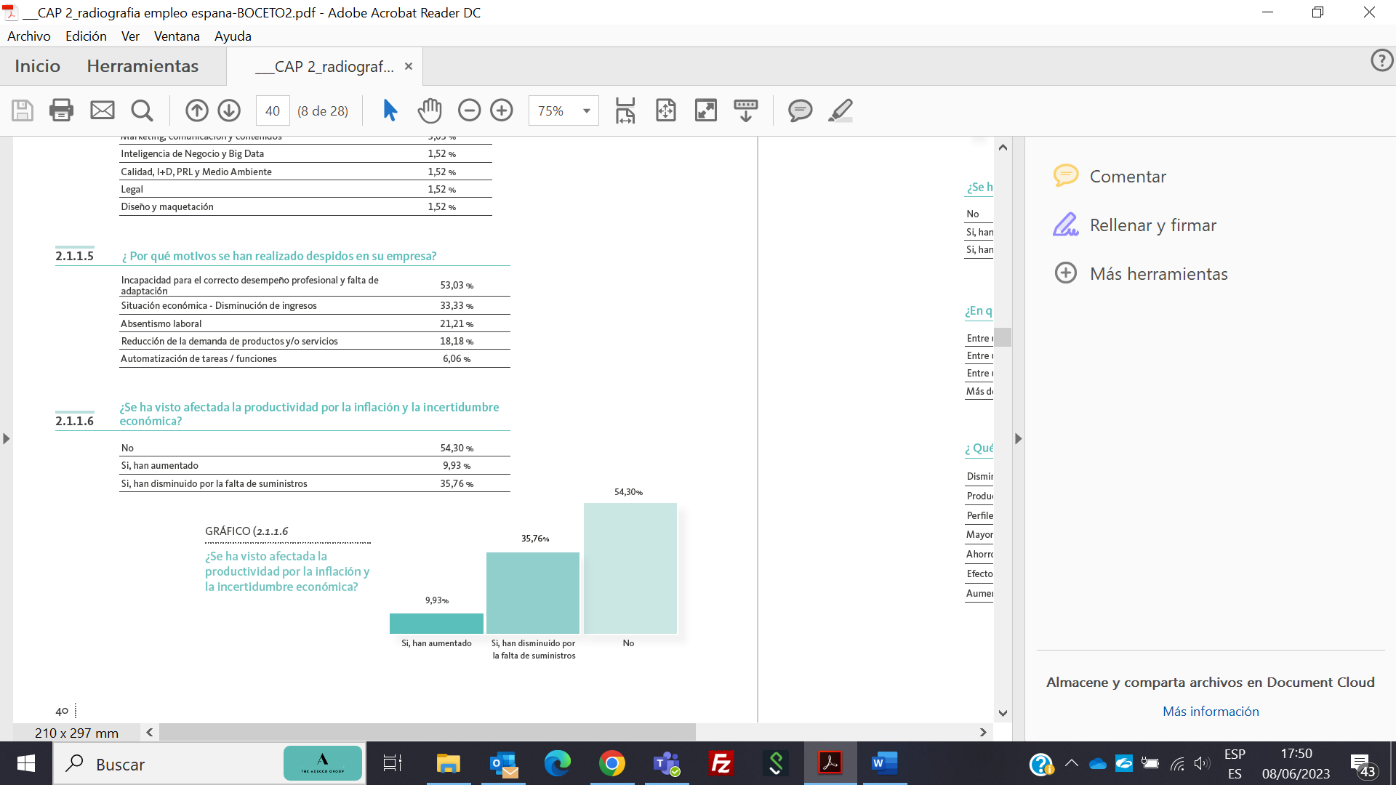The image size is (1396, 785).
Task: Switch to the Herramientas tab
Action: 143,66
